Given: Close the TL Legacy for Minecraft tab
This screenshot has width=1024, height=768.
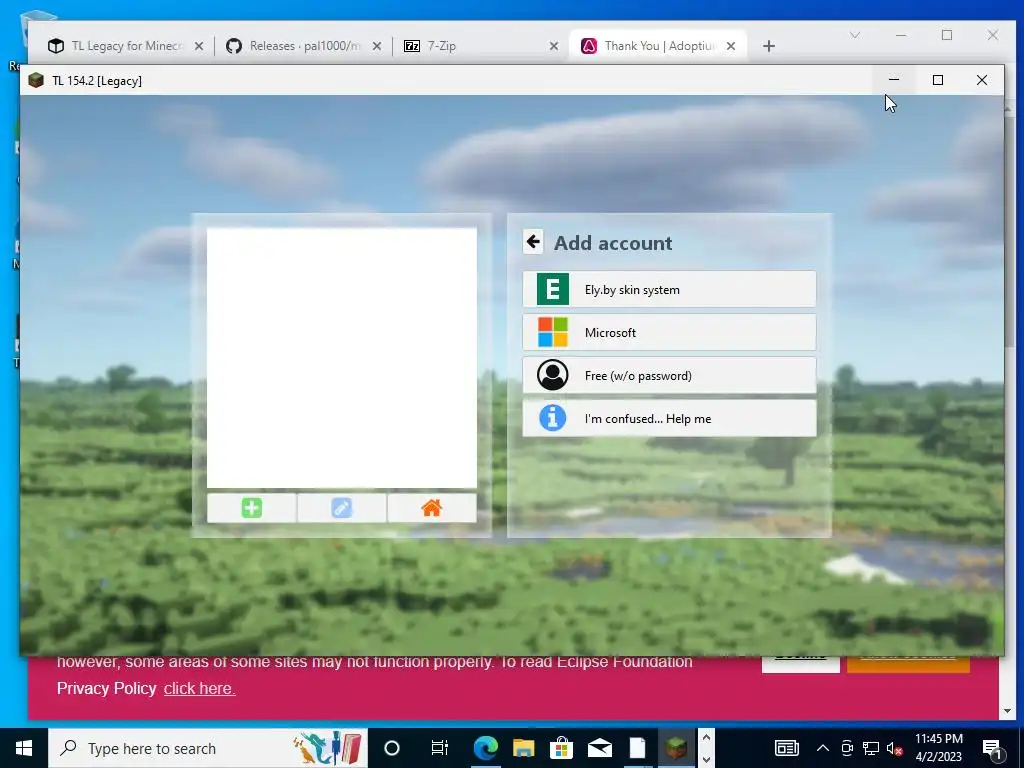Looking at the screenshot, I should (x=199, y=46).
